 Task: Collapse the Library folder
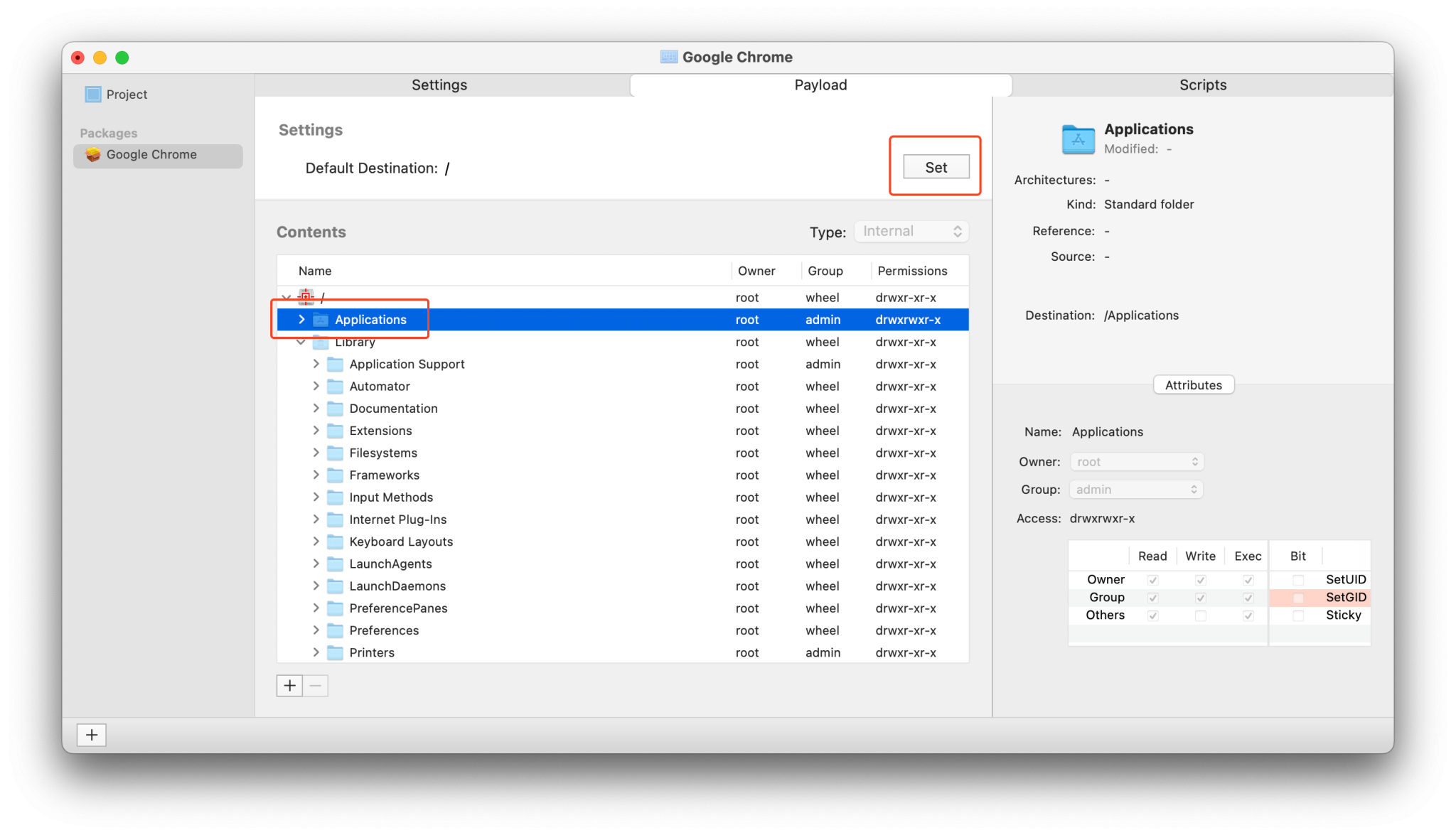pos(301,342)
